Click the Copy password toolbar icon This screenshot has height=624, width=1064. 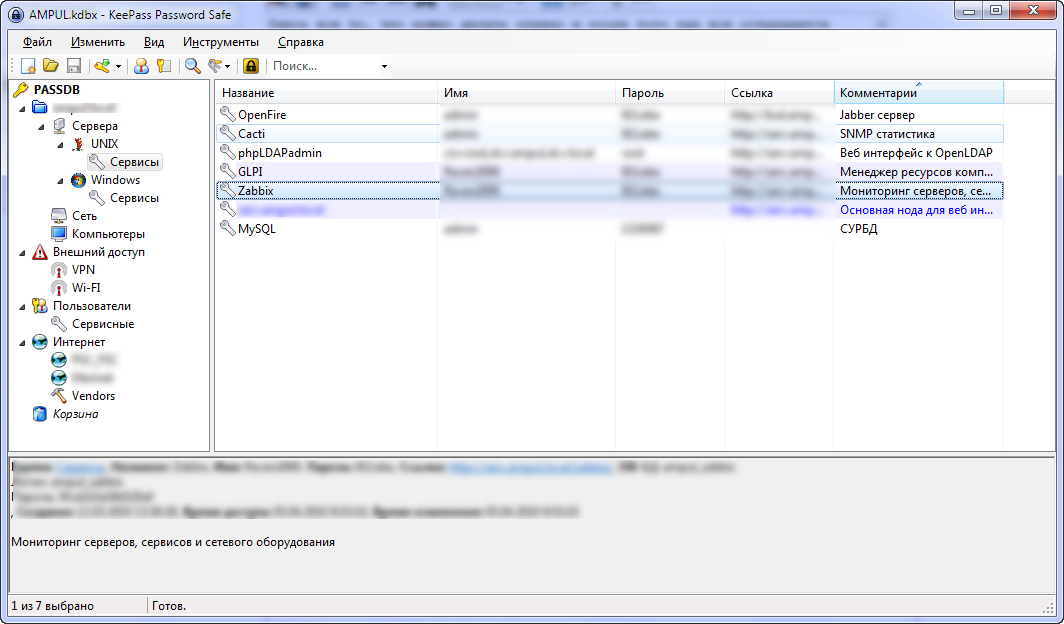(163, 66)
